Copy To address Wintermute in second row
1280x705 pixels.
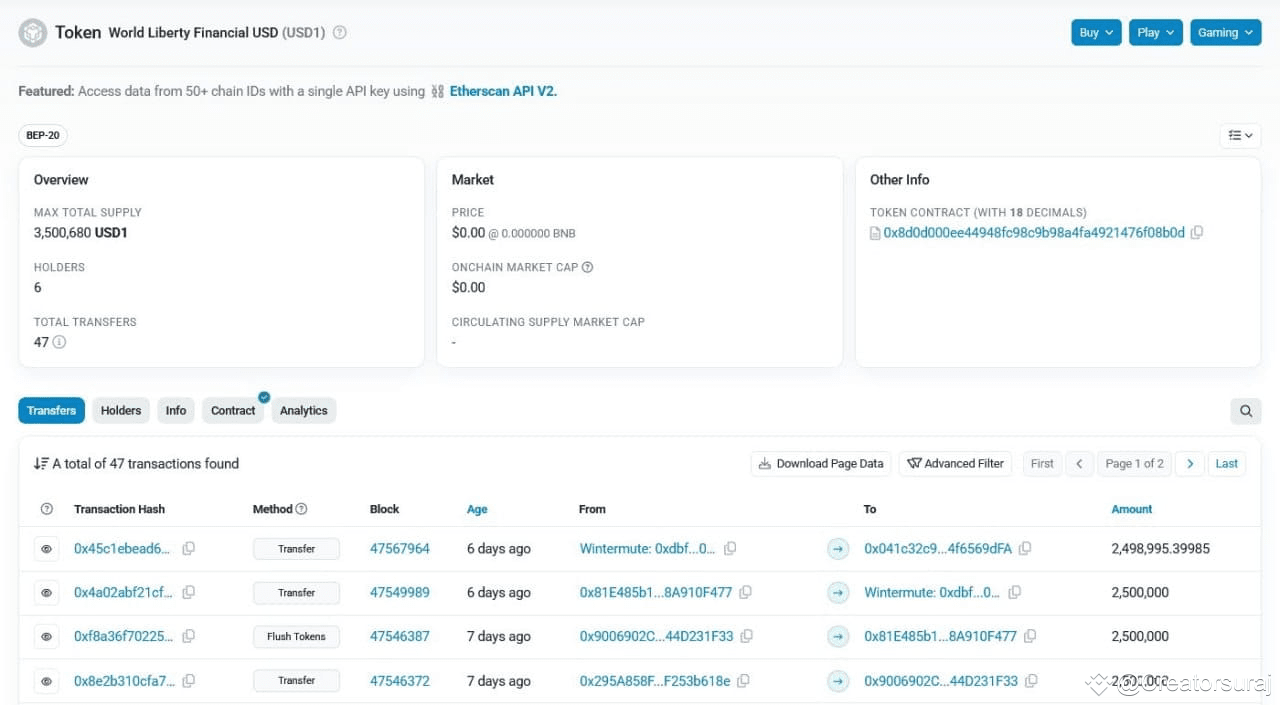[1014, 592]
